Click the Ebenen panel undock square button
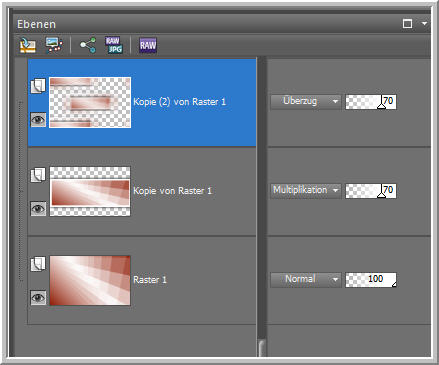 [407, 24]
